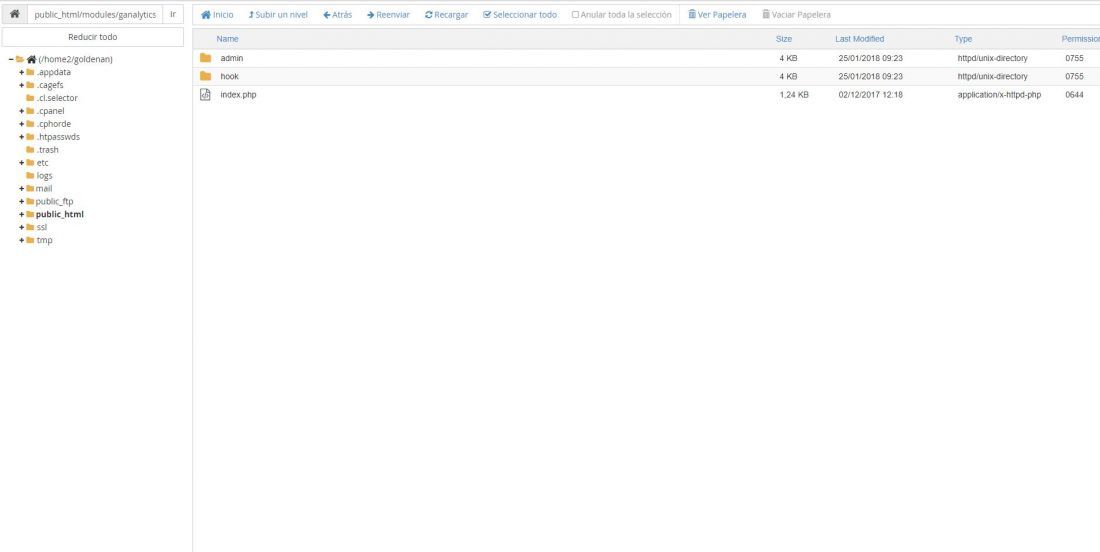
Task: Expand the .appdata folder
Action: point(22,72)
